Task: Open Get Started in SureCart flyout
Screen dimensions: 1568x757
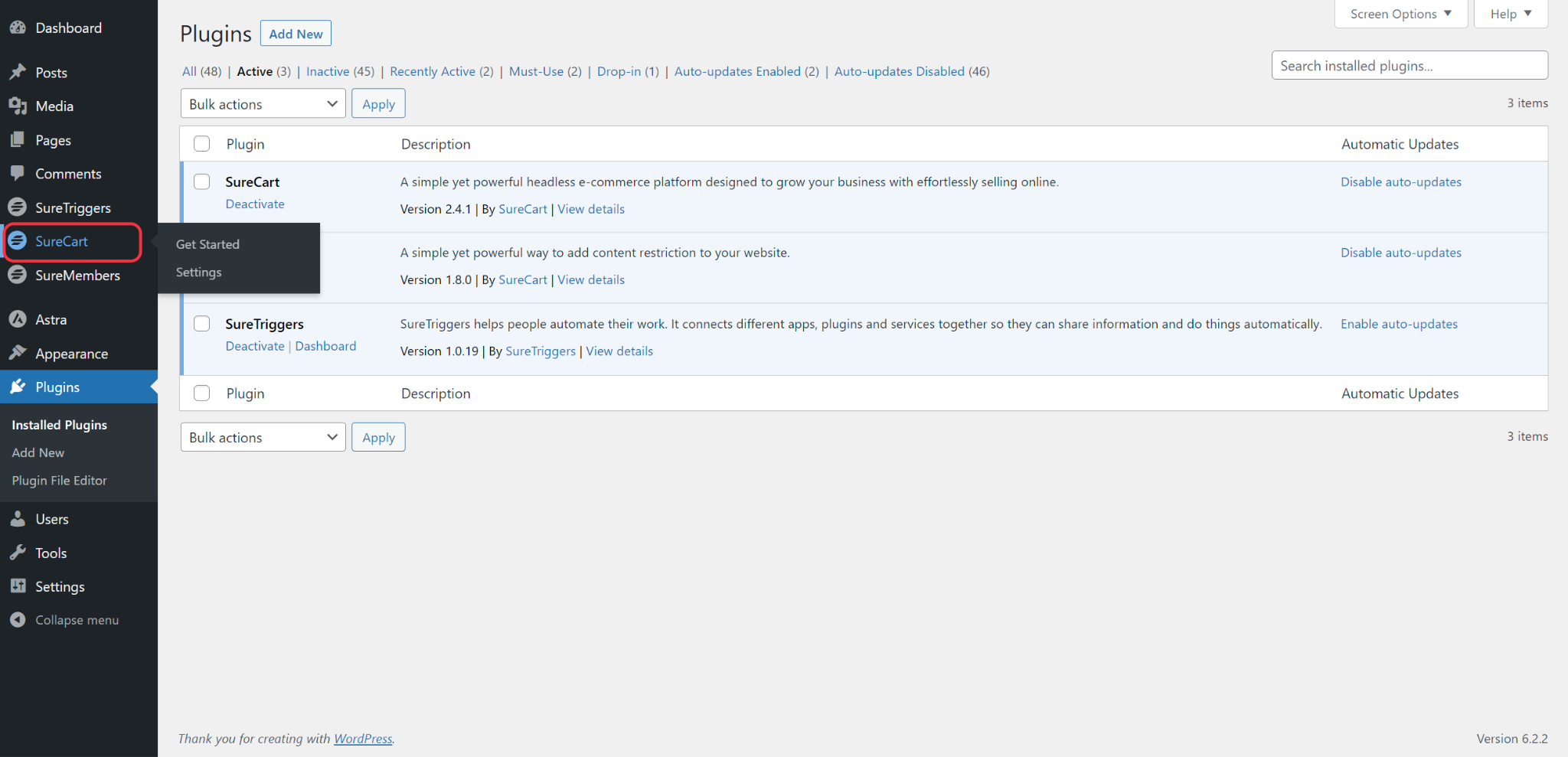Action: [207, 244]
